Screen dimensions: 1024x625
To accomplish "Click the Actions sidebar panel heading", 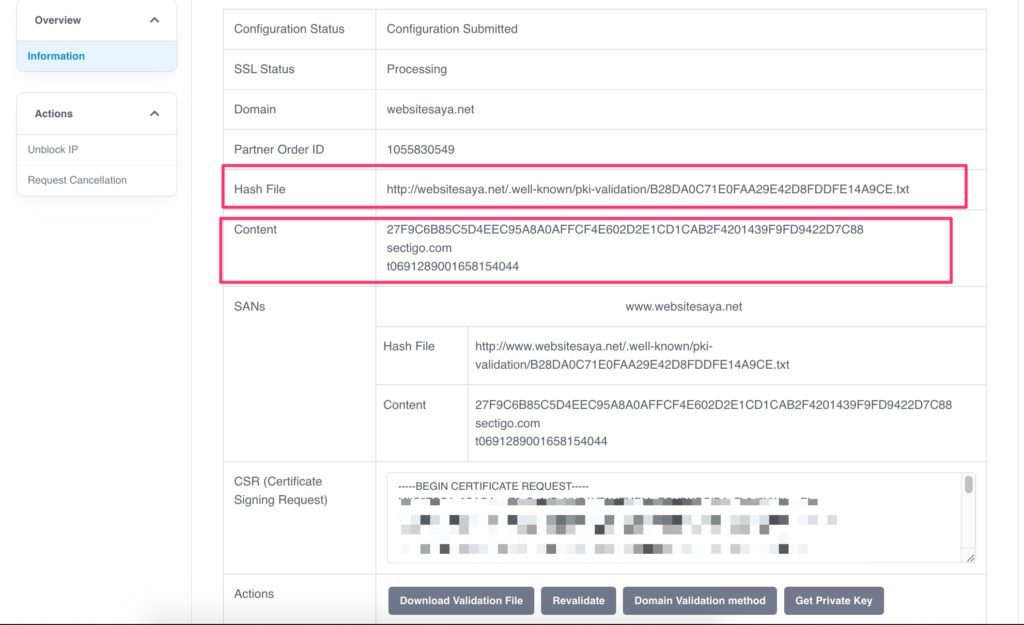I will click(x=54, y=114).
